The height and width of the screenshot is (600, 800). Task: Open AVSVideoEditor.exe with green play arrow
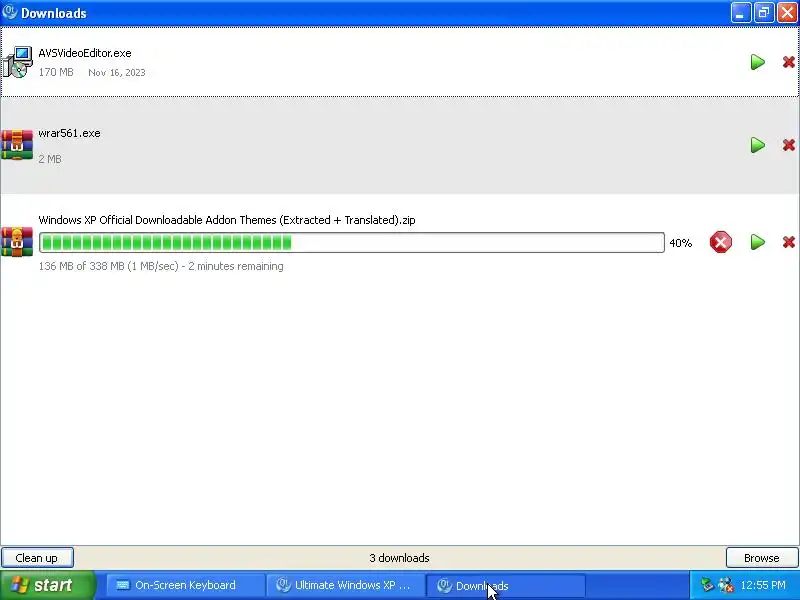tap(758, 62)
